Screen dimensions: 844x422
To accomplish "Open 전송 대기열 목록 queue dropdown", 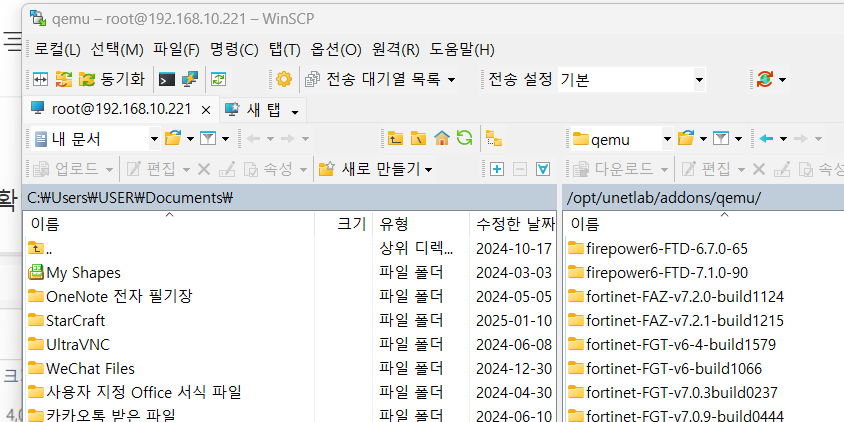I will coord(381,80).
